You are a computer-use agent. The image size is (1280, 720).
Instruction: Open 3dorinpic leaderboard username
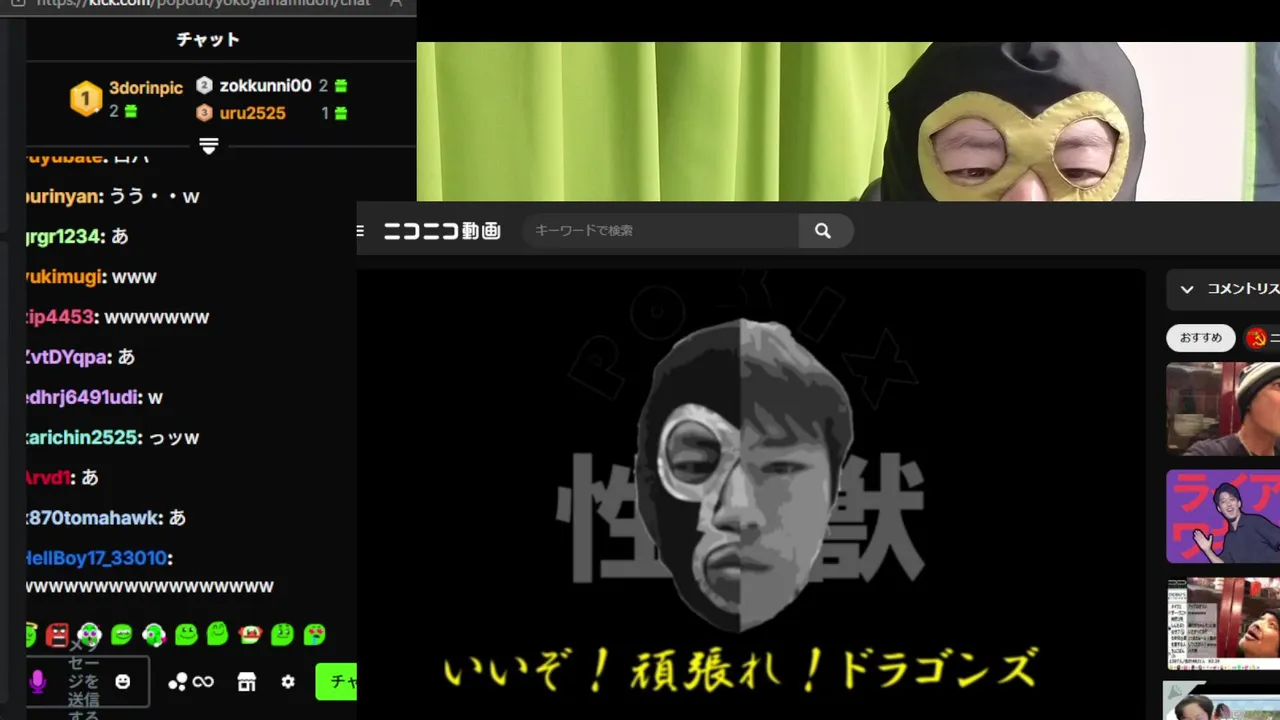click(146, 88)
